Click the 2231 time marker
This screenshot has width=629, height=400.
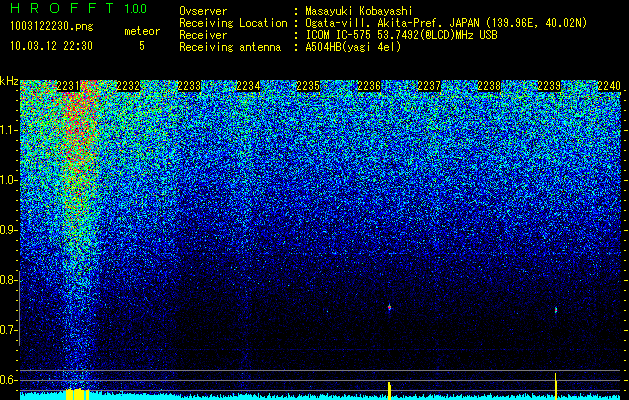point(69,86)
